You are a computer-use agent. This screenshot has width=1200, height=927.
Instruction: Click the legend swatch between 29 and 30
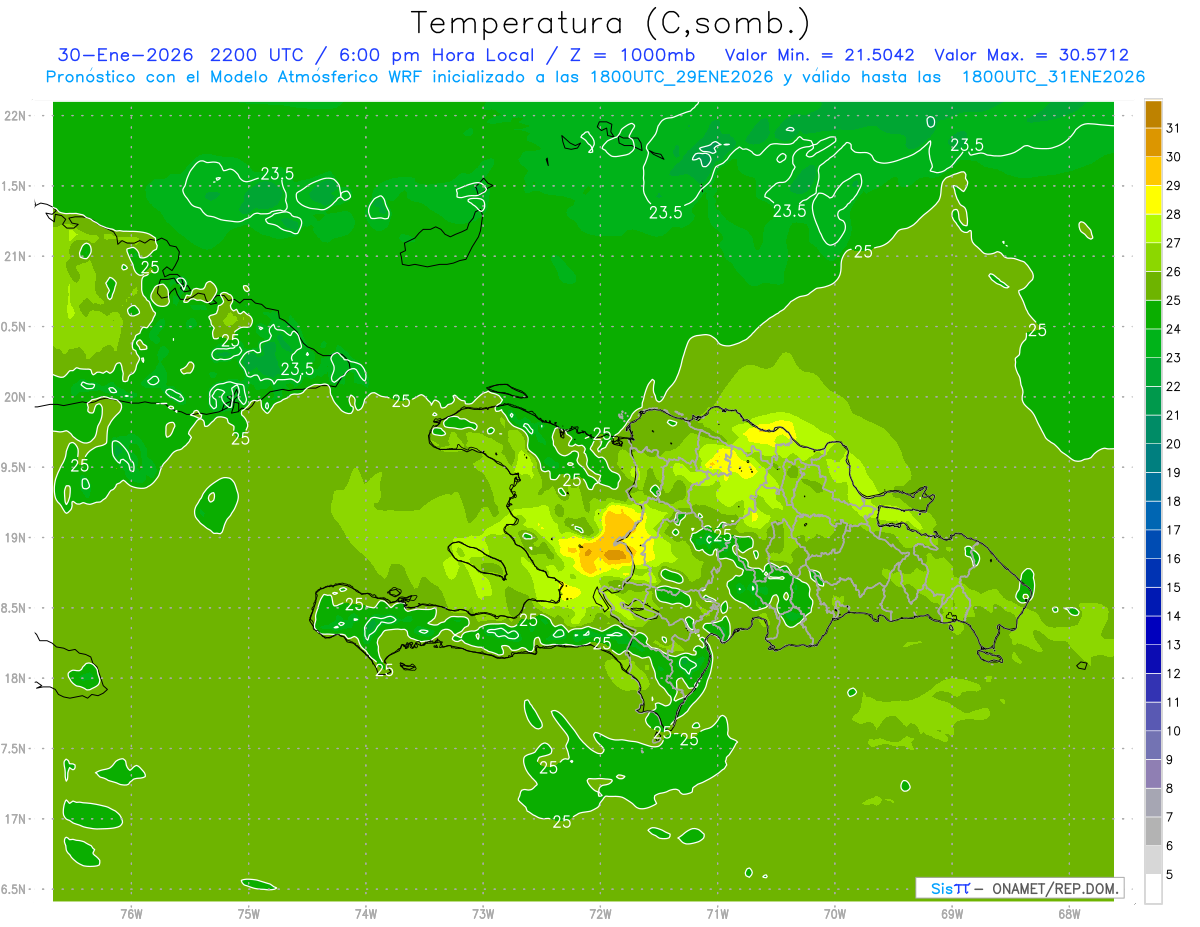click(1153, 171)
